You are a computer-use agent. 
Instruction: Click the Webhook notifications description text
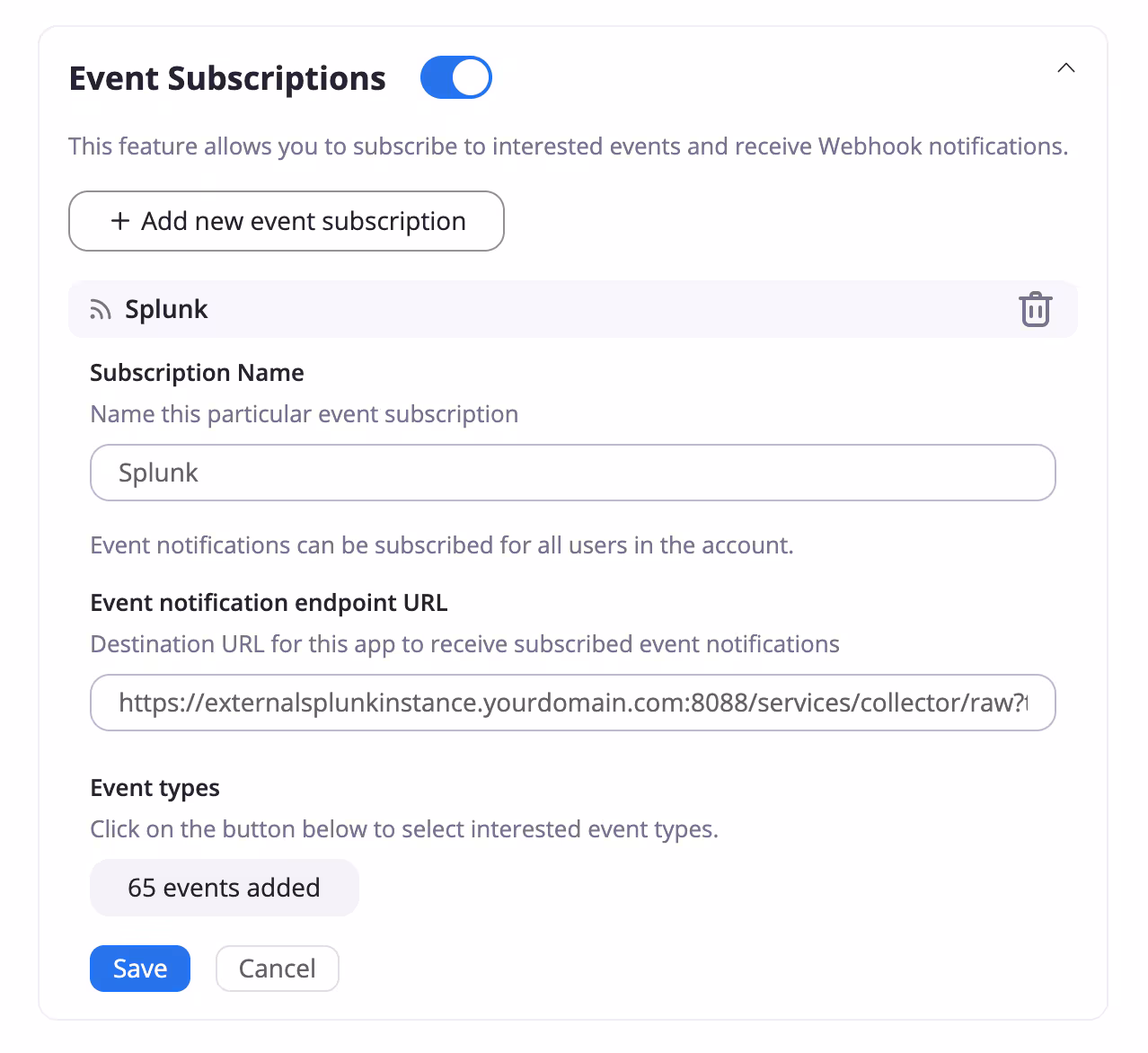(568, 146)
